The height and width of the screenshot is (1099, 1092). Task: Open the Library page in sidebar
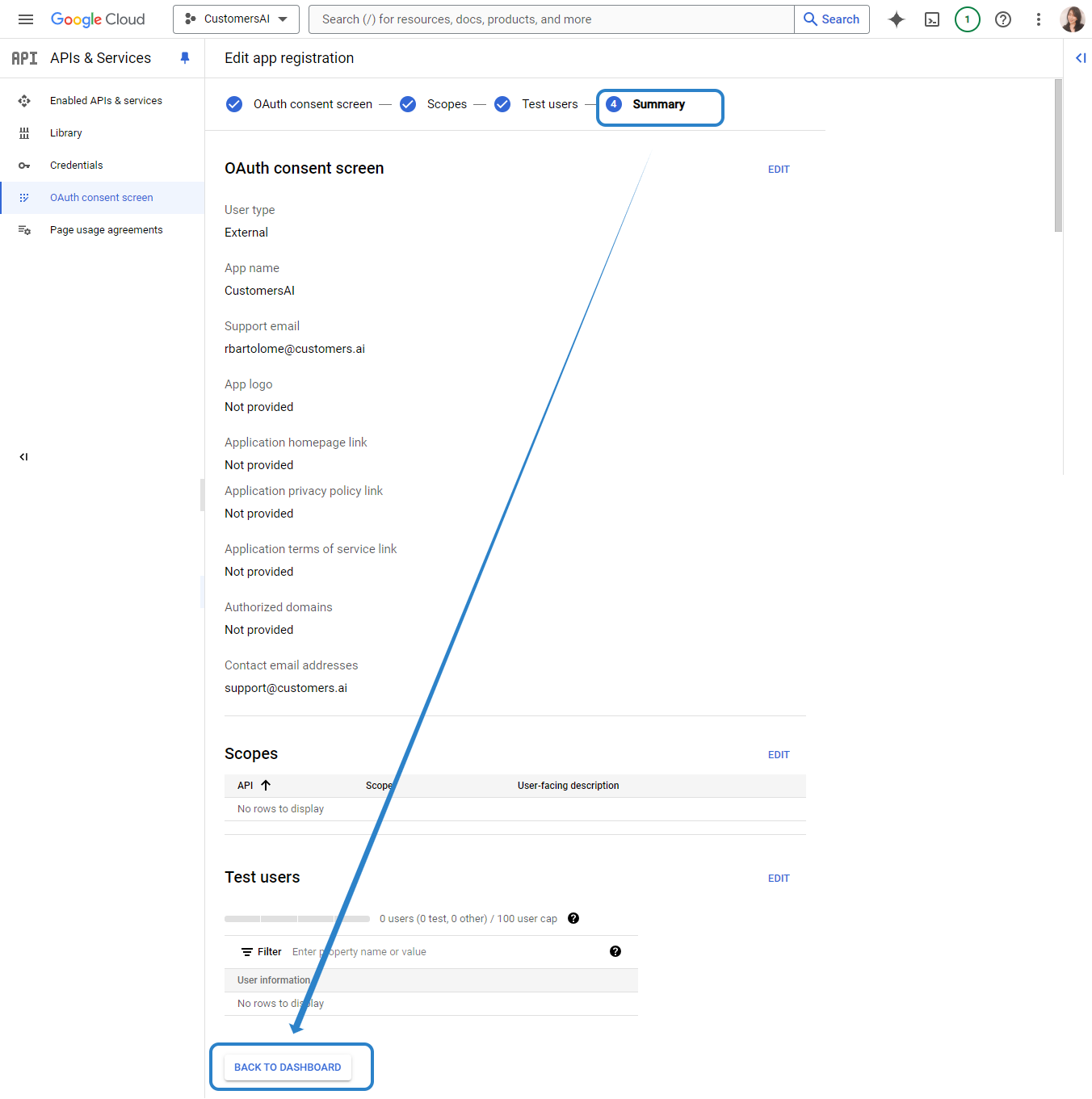(x=66, y=133)
